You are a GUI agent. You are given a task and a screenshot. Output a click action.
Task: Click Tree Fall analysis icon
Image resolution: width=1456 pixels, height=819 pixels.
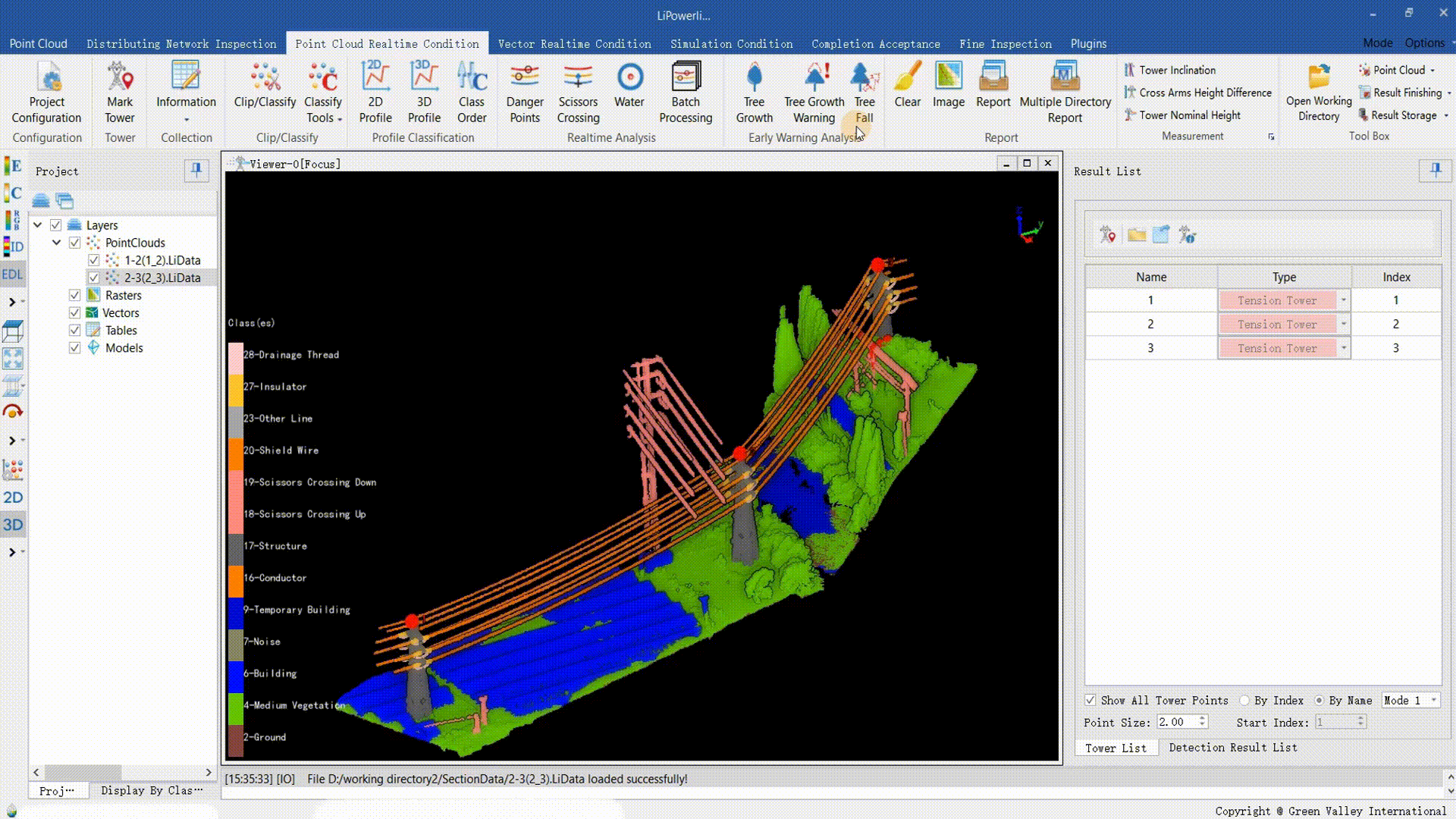pos(864,78)
